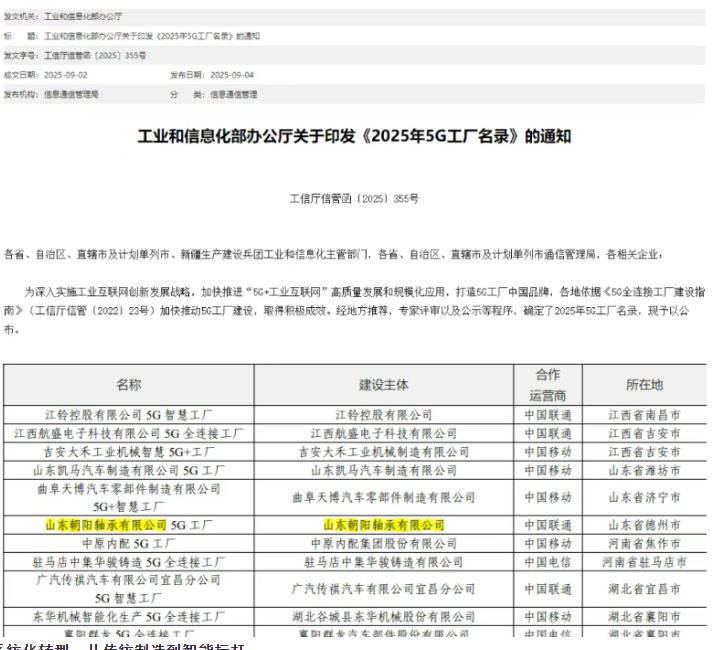Select the 发布机构 value 信息通信管理局
Screen dimensions: 713x650
tap(71, 94)
